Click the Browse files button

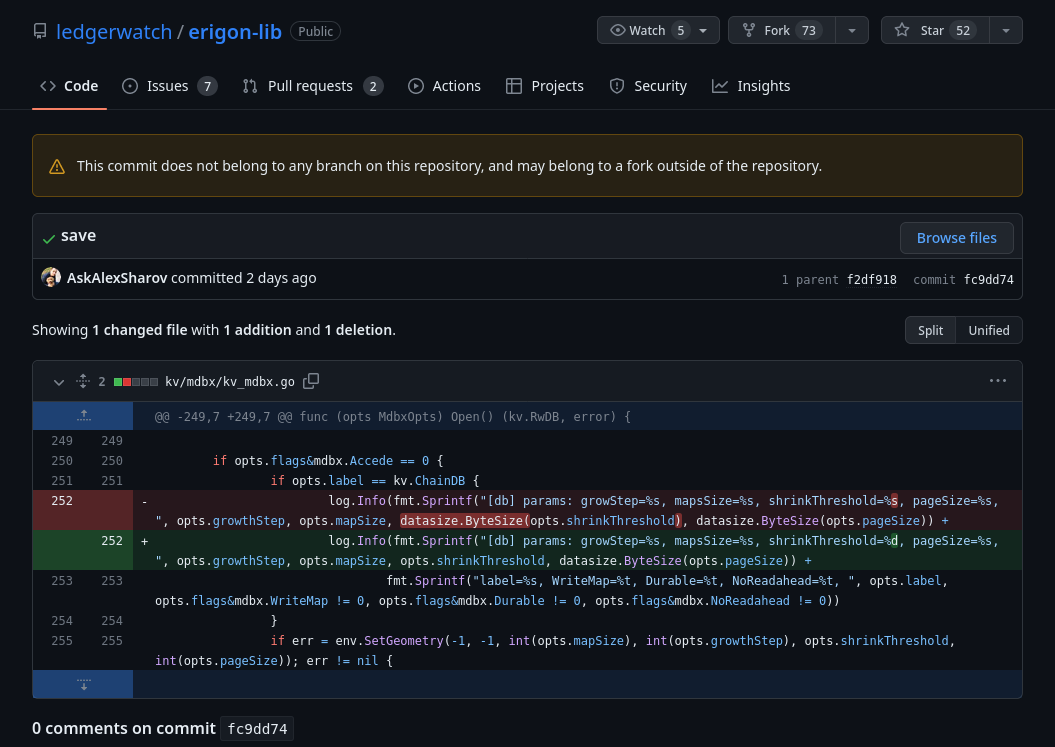point(956,238)
